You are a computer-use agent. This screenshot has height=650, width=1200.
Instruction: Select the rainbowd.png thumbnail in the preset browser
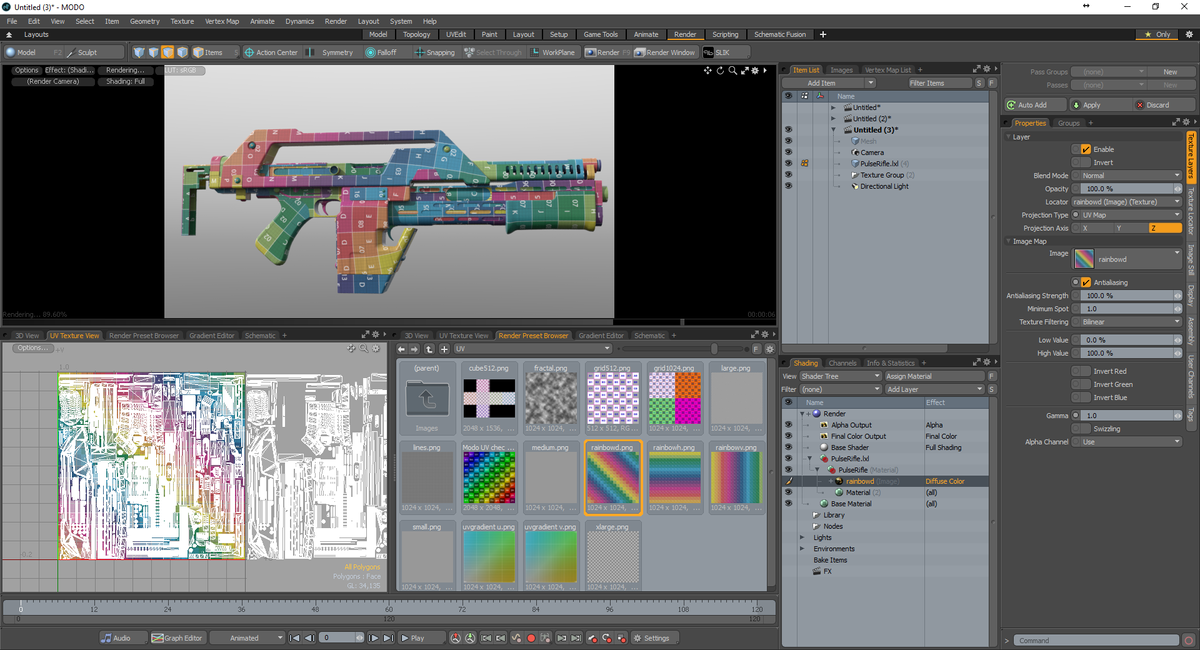coord(613,478)
